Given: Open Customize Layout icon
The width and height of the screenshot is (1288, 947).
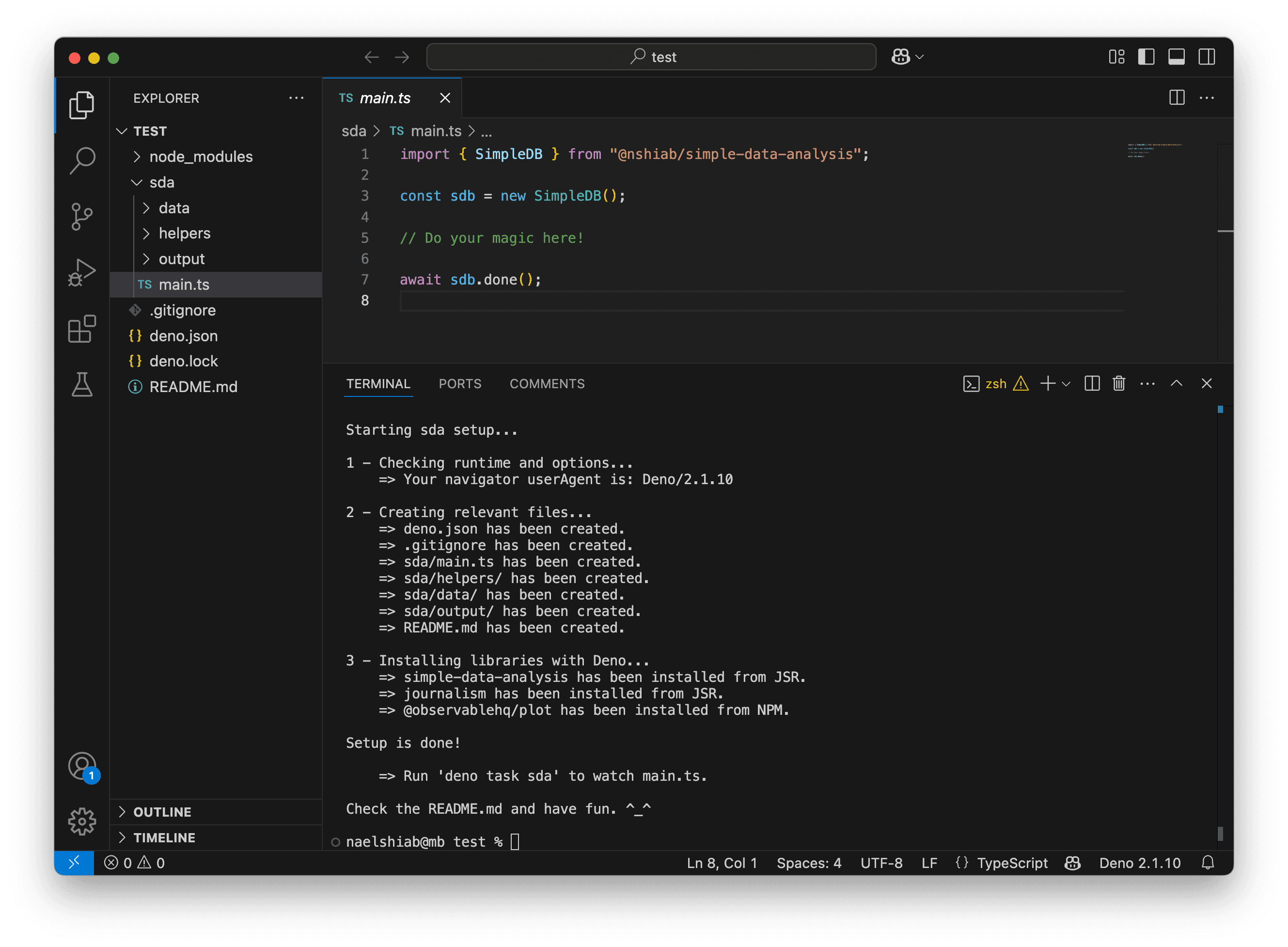Looking at the screenshot, I should [1116, 57].
